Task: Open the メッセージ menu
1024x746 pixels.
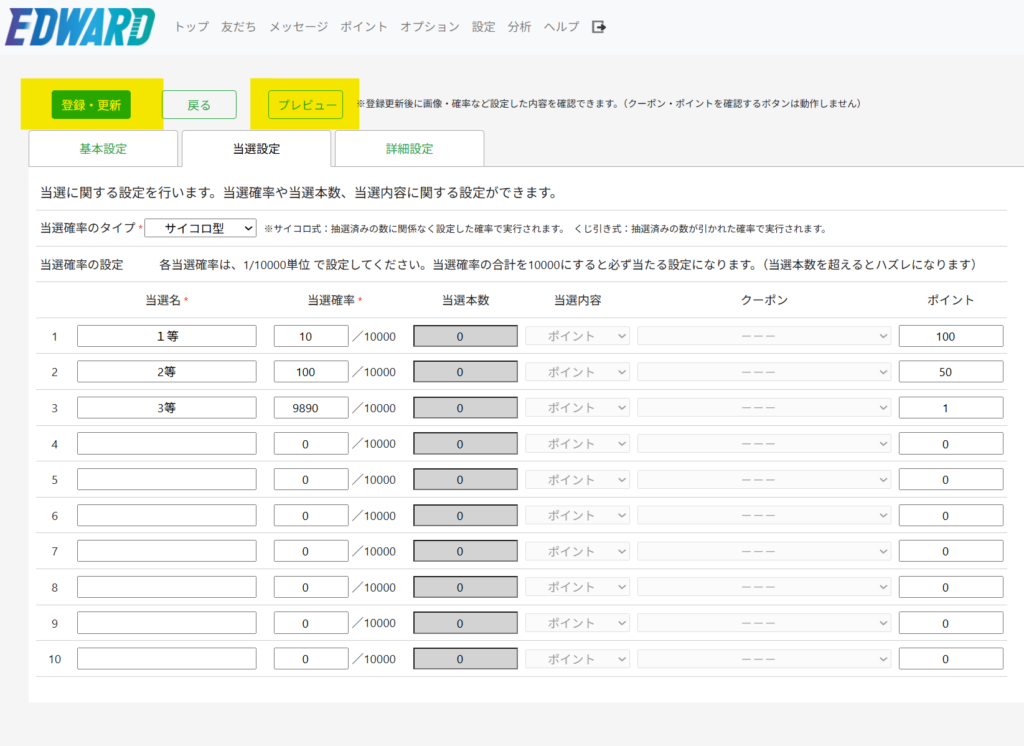Action: [298, 27]
